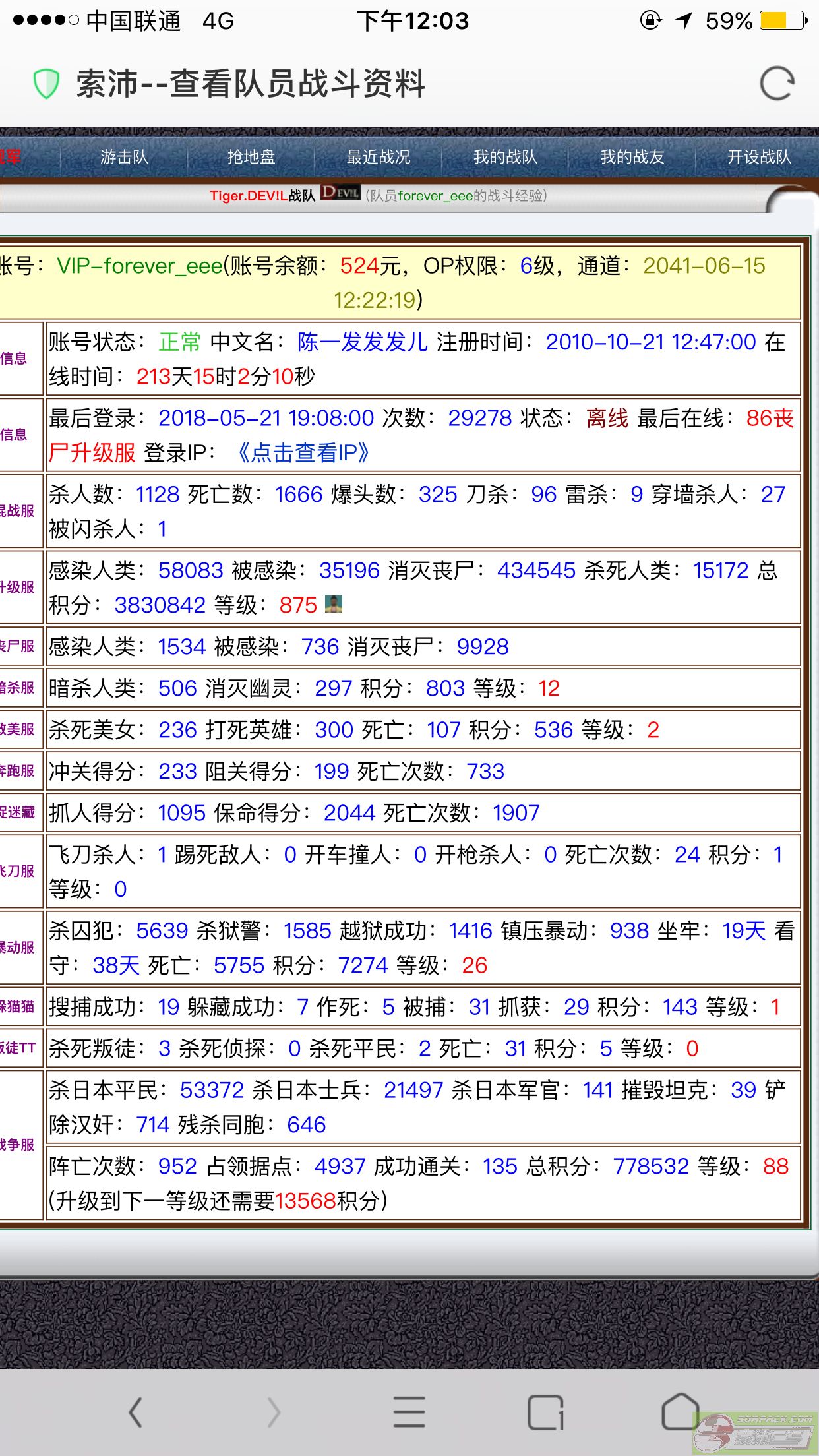Tap the clock showing 下午12:03

coord(413,20)
